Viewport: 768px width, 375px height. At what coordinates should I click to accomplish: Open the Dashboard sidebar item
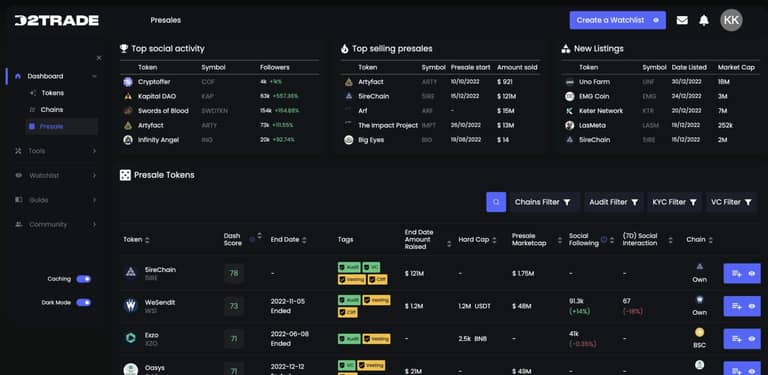[x=45, y=76]
